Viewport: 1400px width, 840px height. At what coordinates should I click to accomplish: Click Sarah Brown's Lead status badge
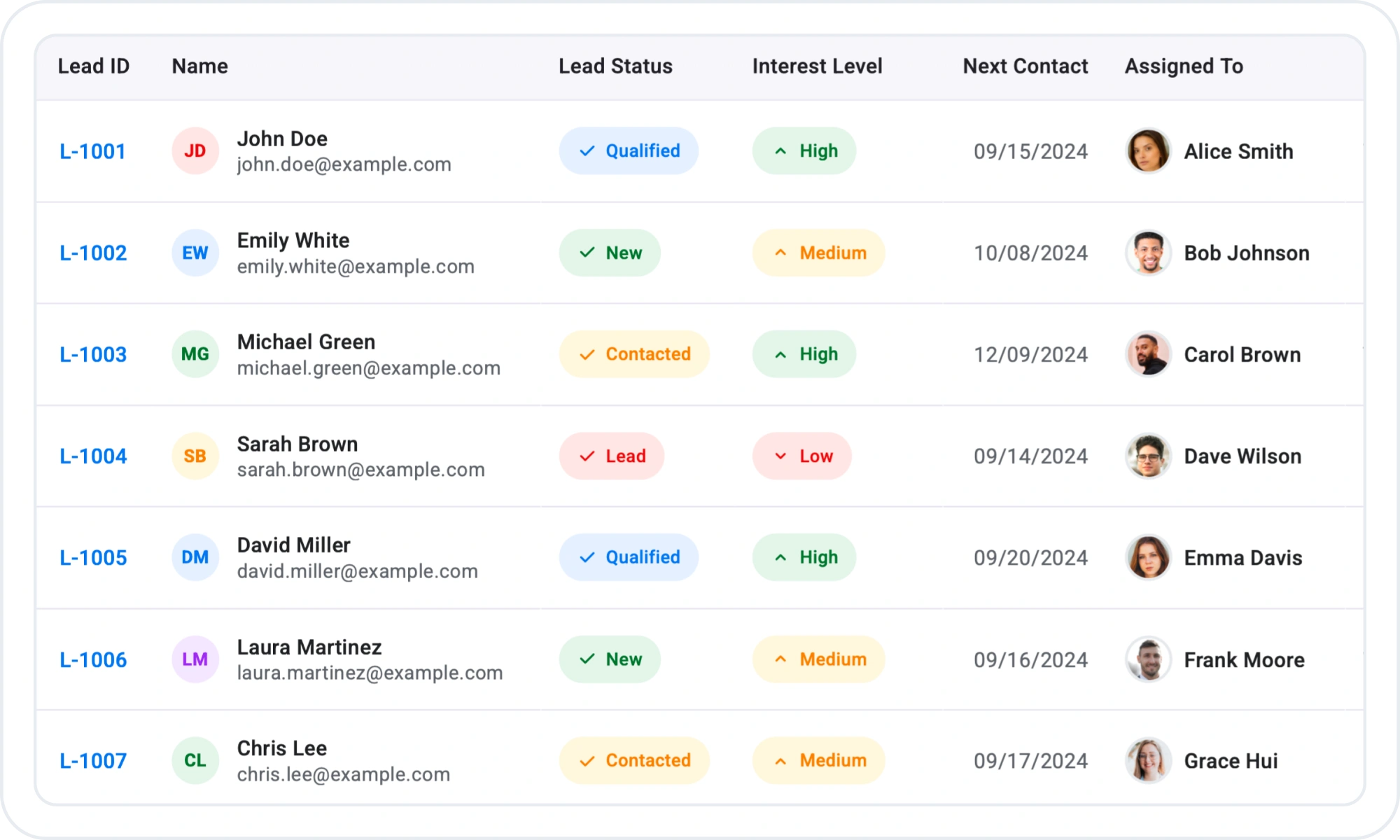point(611,456)
